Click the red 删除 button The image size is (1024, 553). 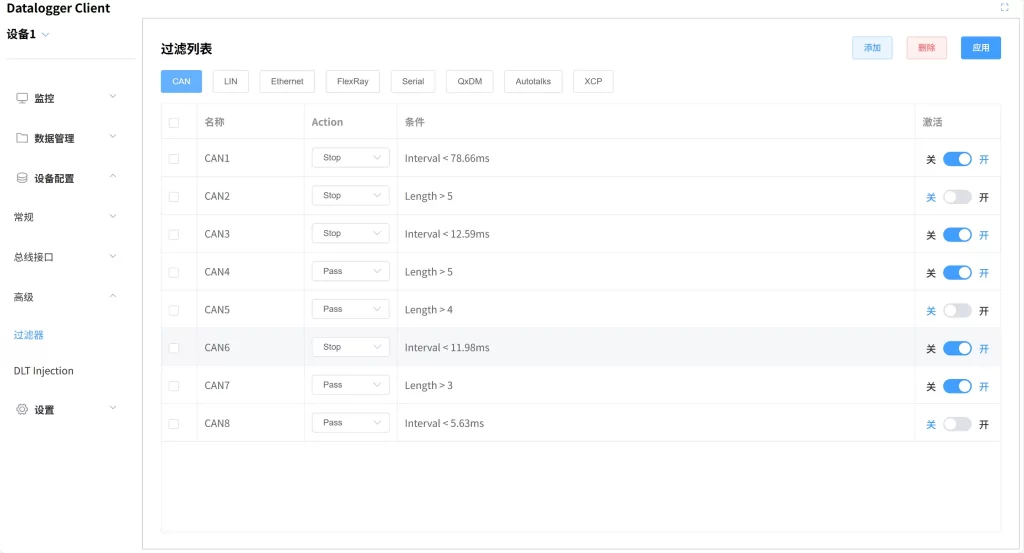[926, 48]
